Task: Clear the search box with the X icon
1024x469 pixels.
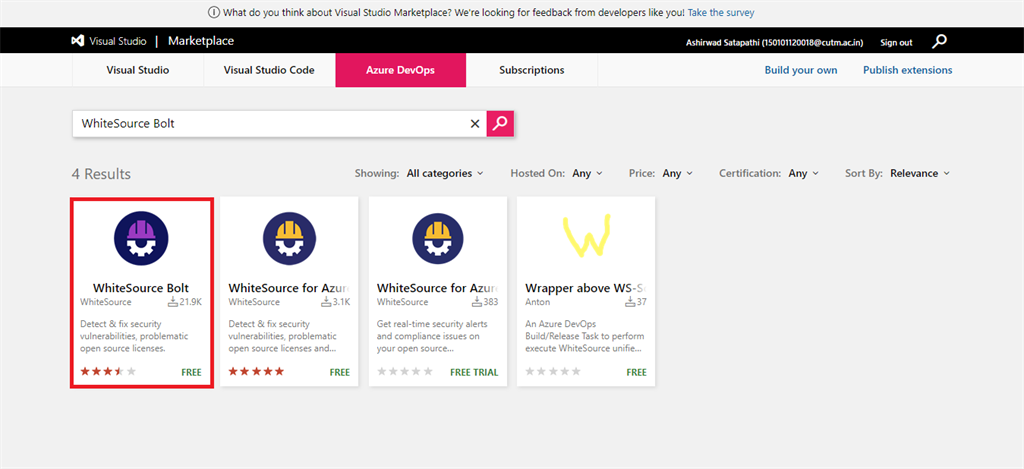Action: [x=475, y=123]
